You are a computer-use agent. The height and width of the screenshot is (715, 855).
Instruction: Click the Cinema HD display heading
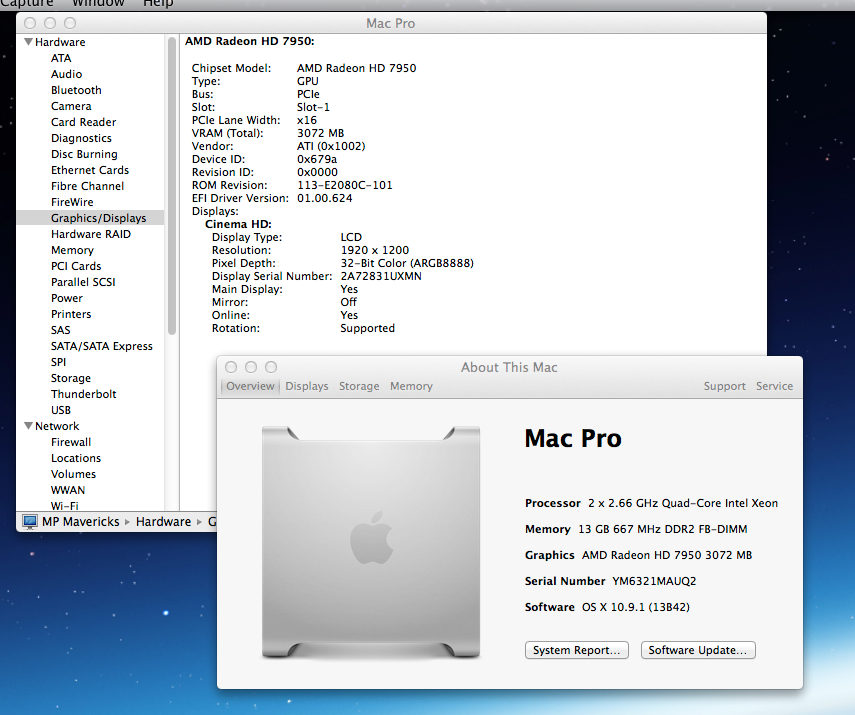(238, 224)
